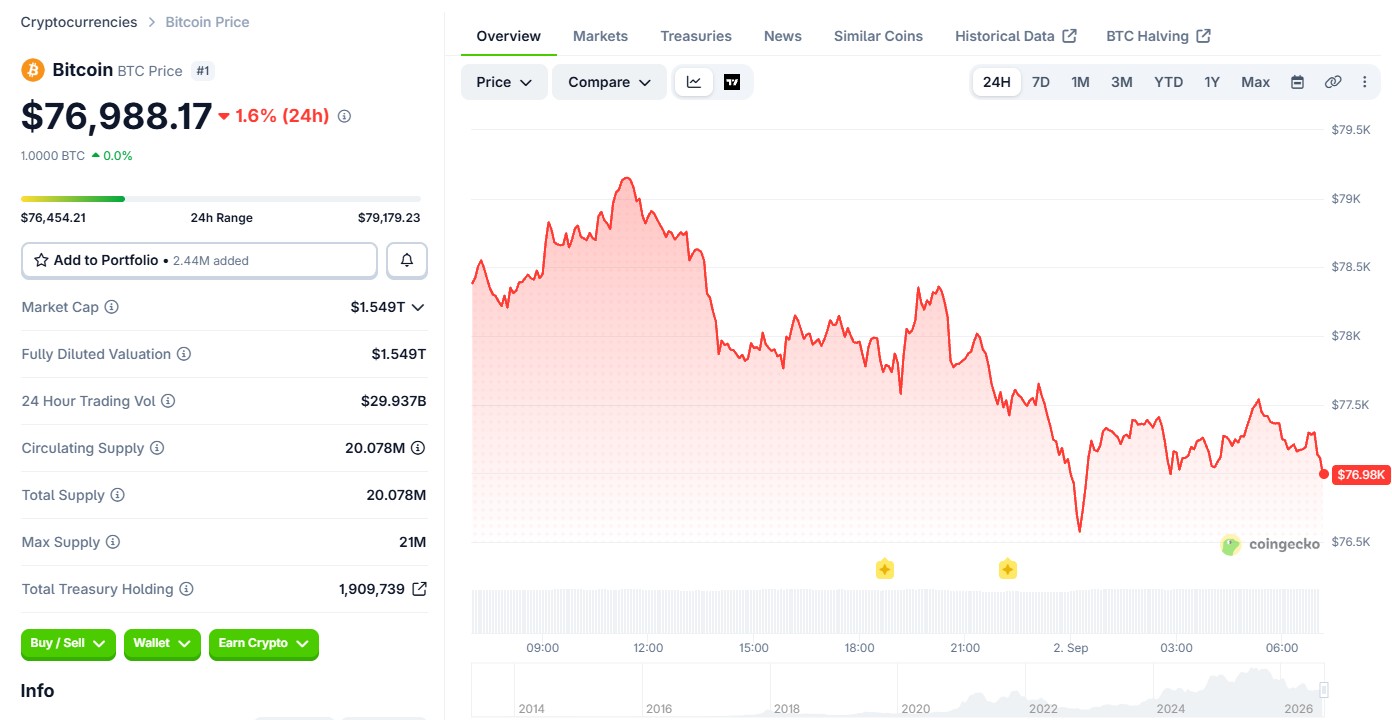Select the 7D time range
The image size is (1392, 720).
point(1041,82)
